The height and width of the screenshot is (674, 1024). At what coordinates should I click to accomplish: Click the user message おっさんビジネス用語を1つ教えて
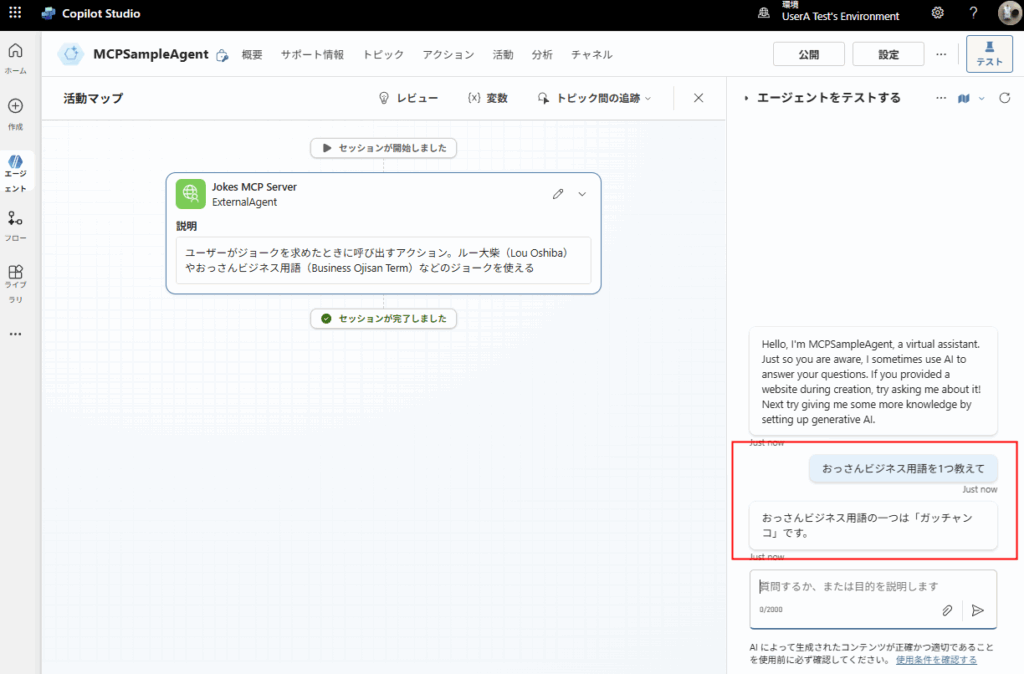pyautogui.click(x=903, y=468)
